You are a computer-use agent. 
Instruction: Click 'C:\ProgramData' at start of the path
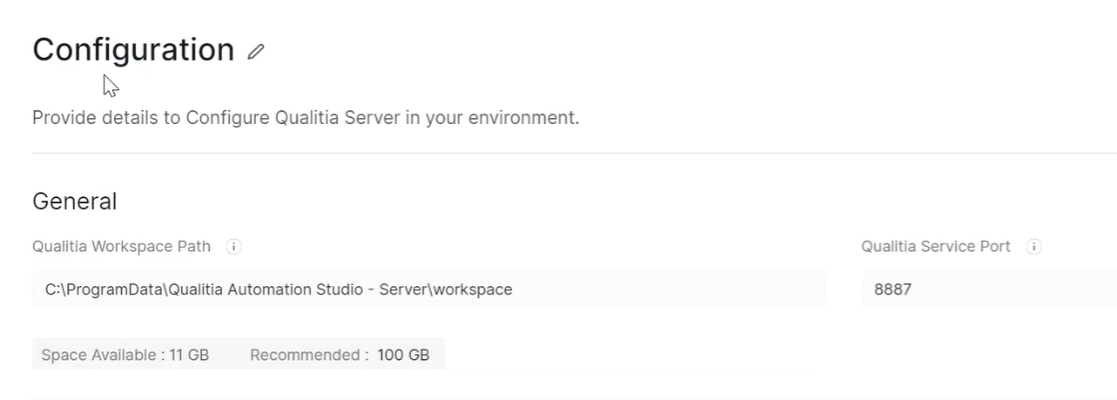[x=102, y=289]
